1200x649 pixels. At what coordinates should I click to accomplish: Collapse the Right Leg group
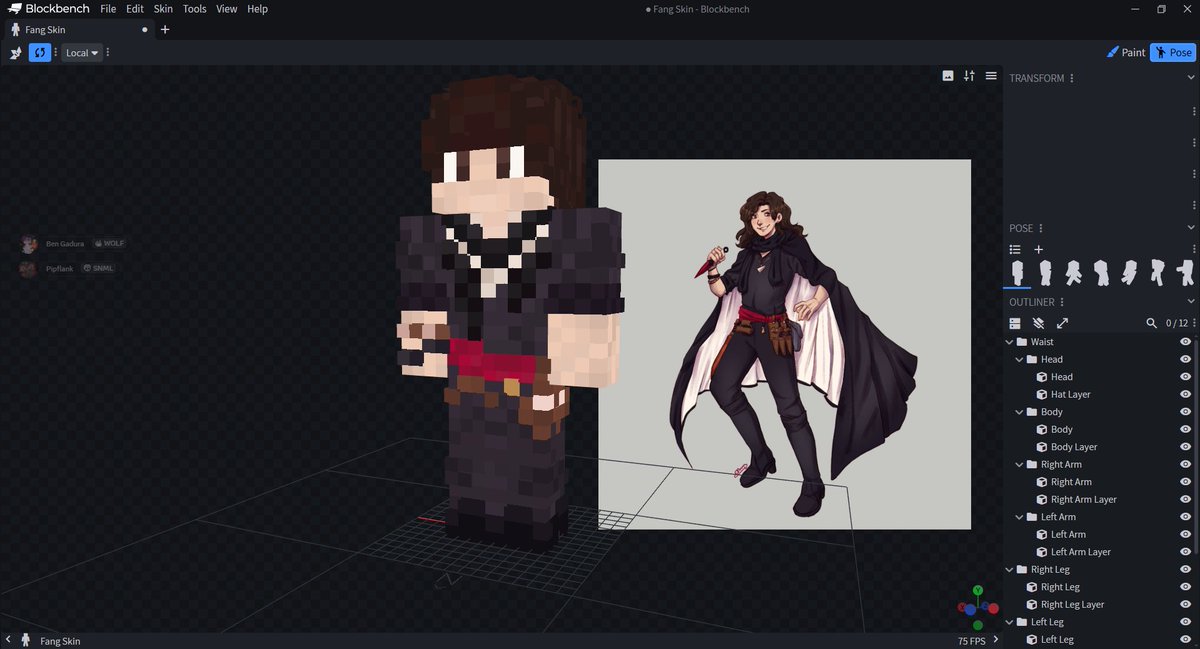(x=1009, y=569)
